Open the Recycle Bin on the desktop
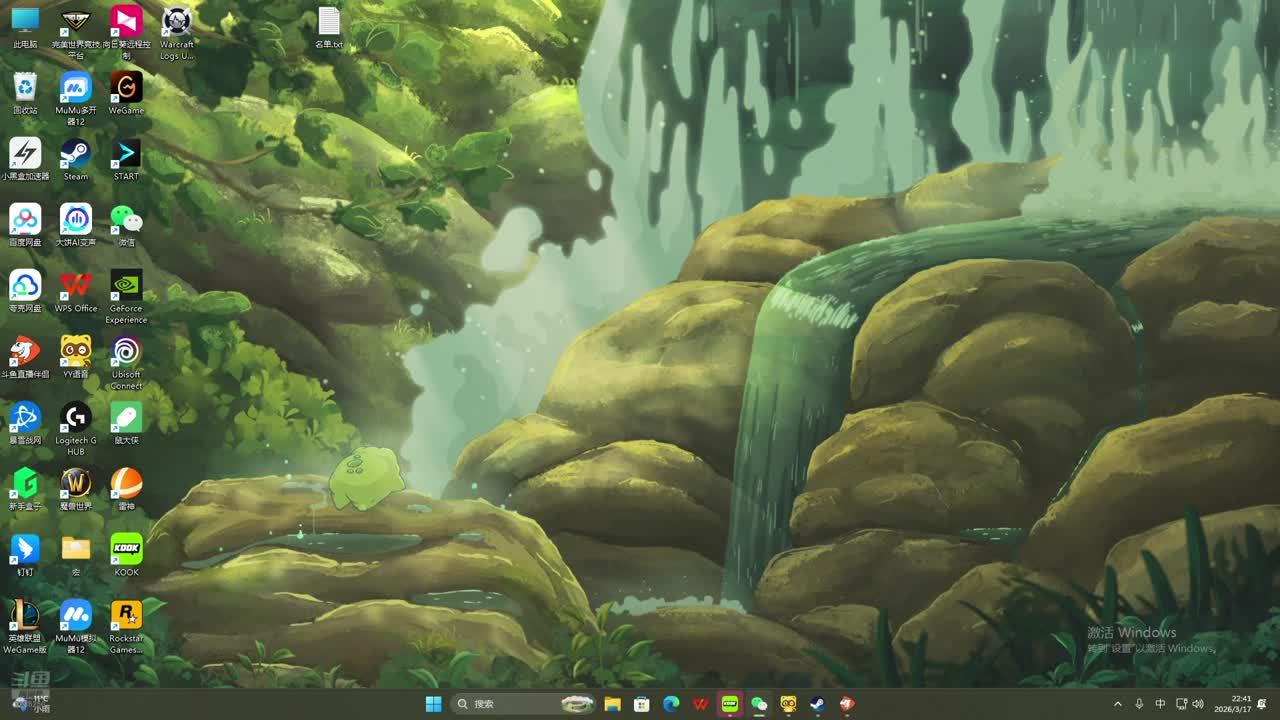The height and width of the screenshot is (720, 1280). 25,89
